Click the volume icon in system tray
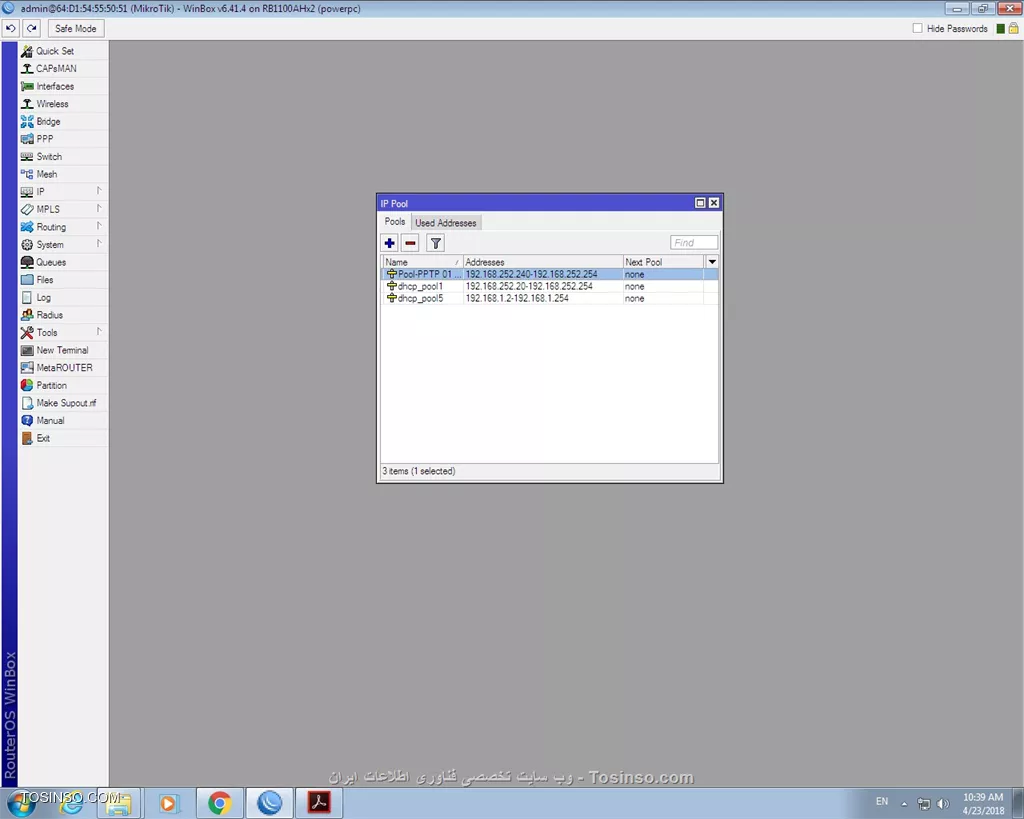The height and width of the screenshot is (819, 1024). pos(942,803)
